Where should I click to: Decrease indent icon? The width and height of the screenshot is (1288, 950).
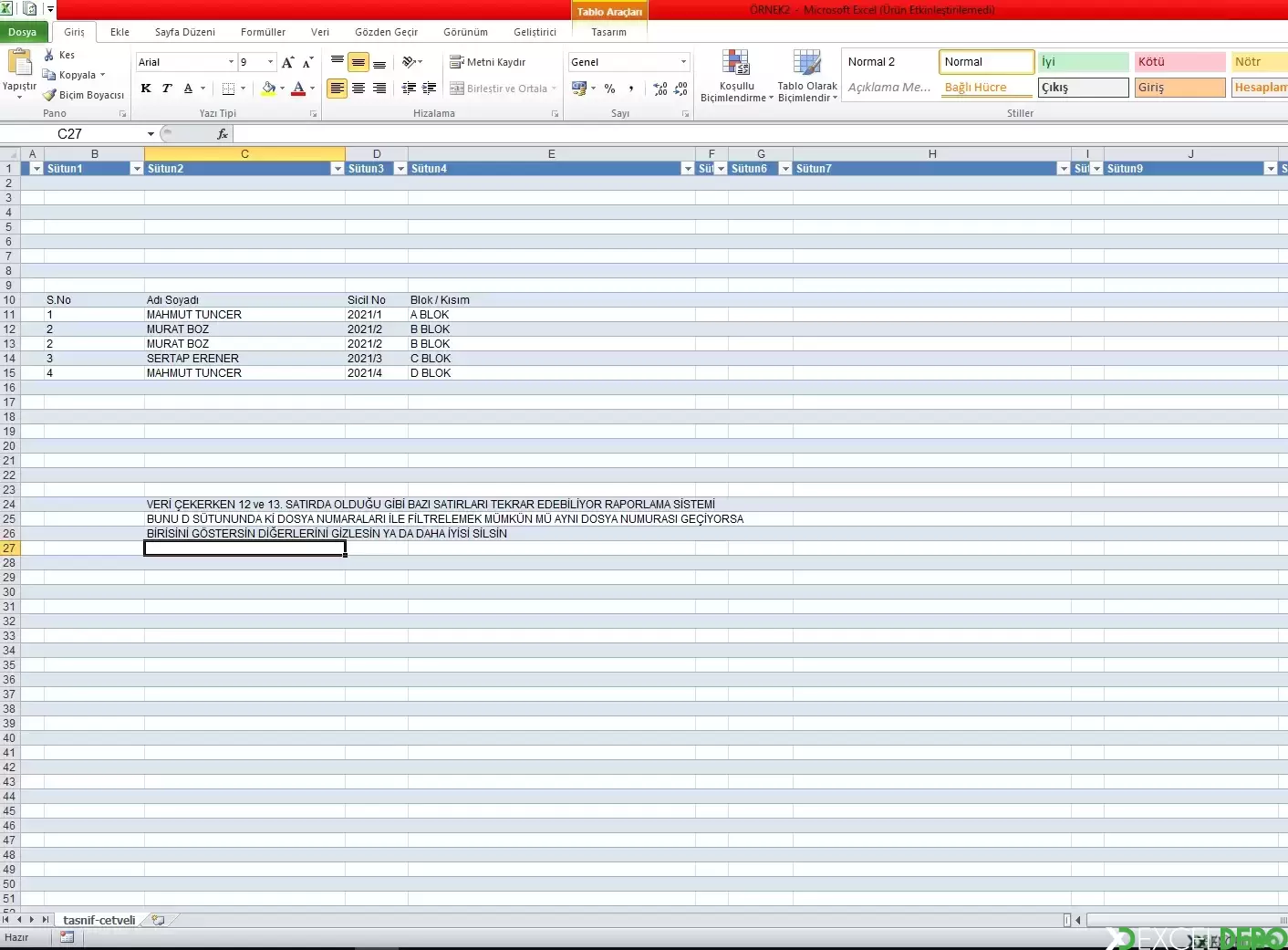click(x=409, y=89)
